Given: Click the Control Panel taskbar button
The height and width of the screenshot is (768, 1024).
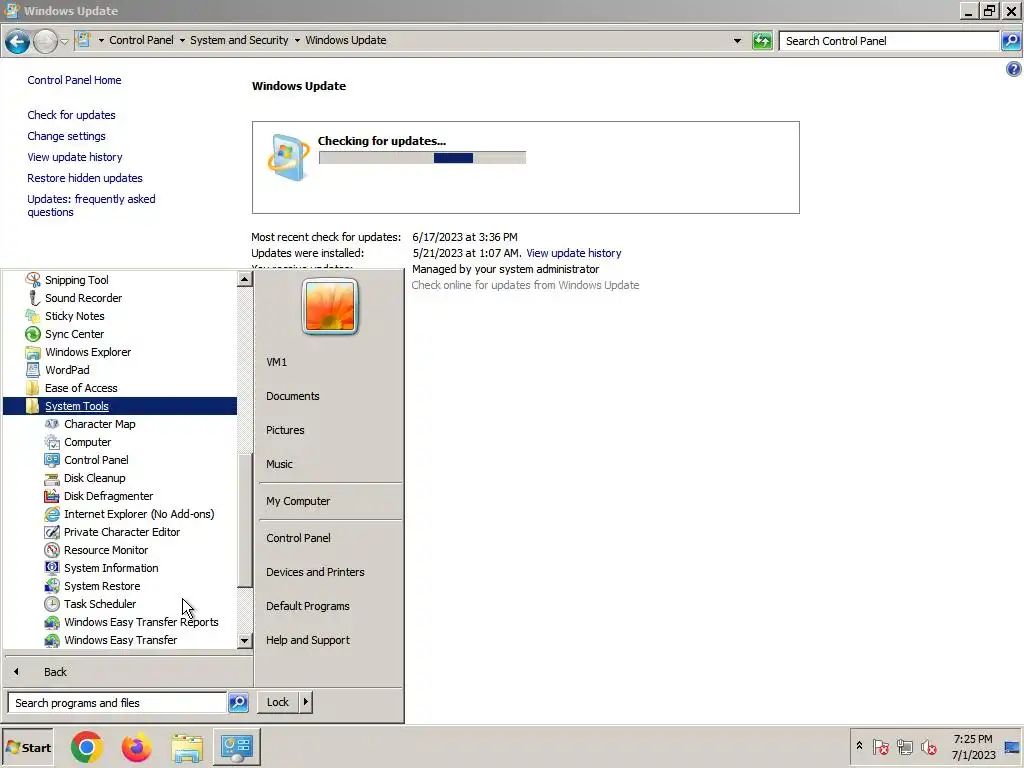Looking at the screenshot, I should (236, 747).
